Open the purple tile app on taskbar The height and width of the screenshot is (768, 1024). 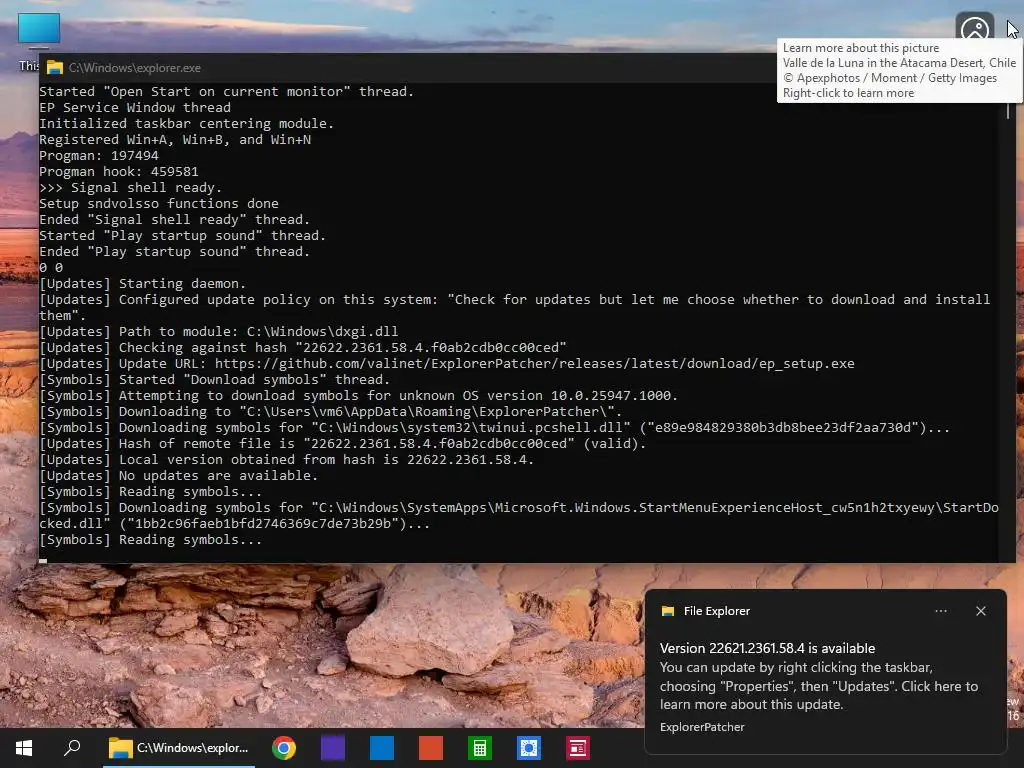(x=333, y=748)
